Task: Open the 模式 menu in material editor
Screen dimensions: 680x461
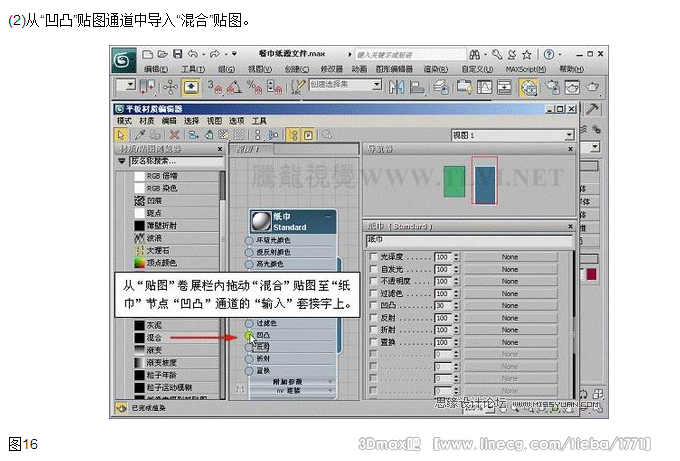Action: (124, 120)
